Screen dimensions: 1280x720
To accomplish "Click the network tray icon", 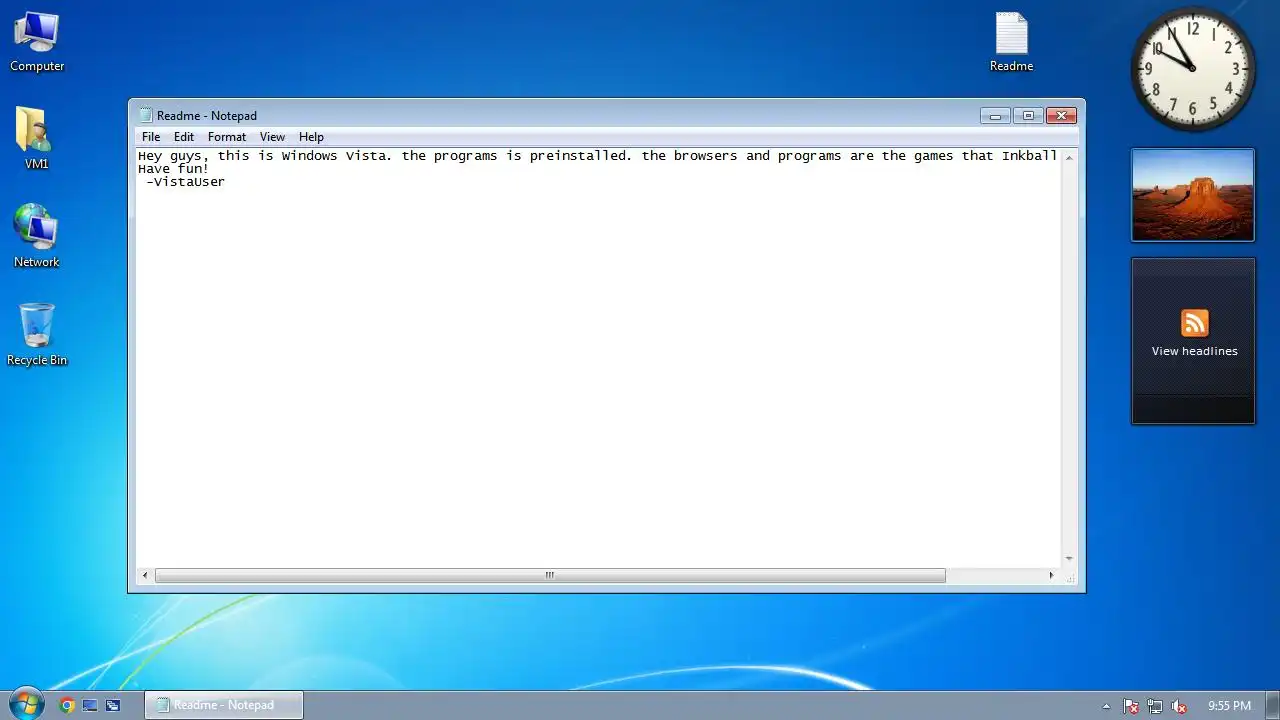I will click(x=1155, y=706).
